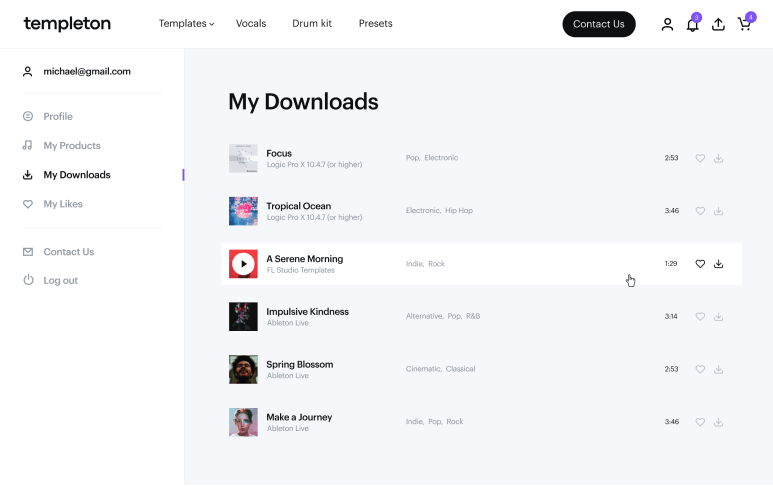773x486 pixels.
Task: Go to Drum kit in navigation
Action: coord(312,24)
